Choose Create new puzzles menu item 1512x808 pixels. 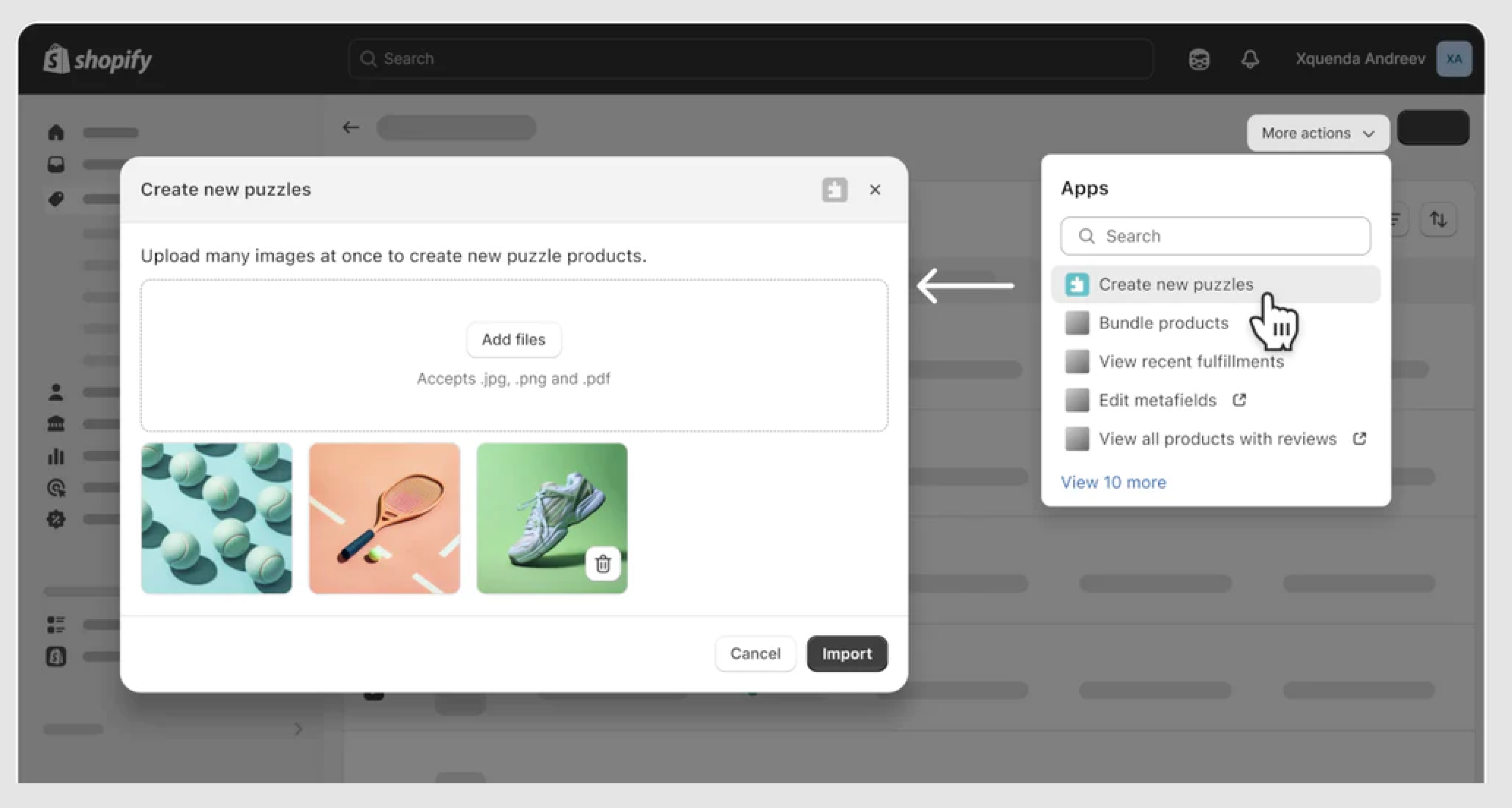click(x=1176, y=284)
